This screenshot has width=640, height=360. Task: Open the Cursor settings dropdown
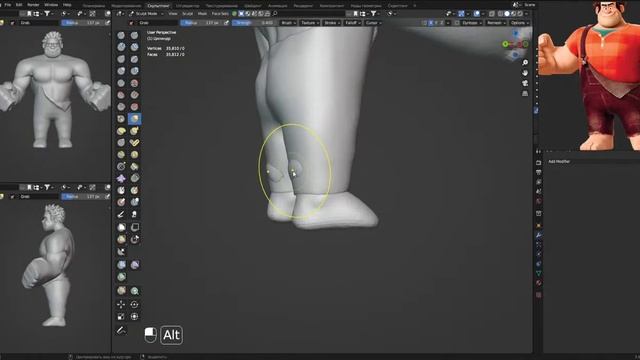(373, 23)
